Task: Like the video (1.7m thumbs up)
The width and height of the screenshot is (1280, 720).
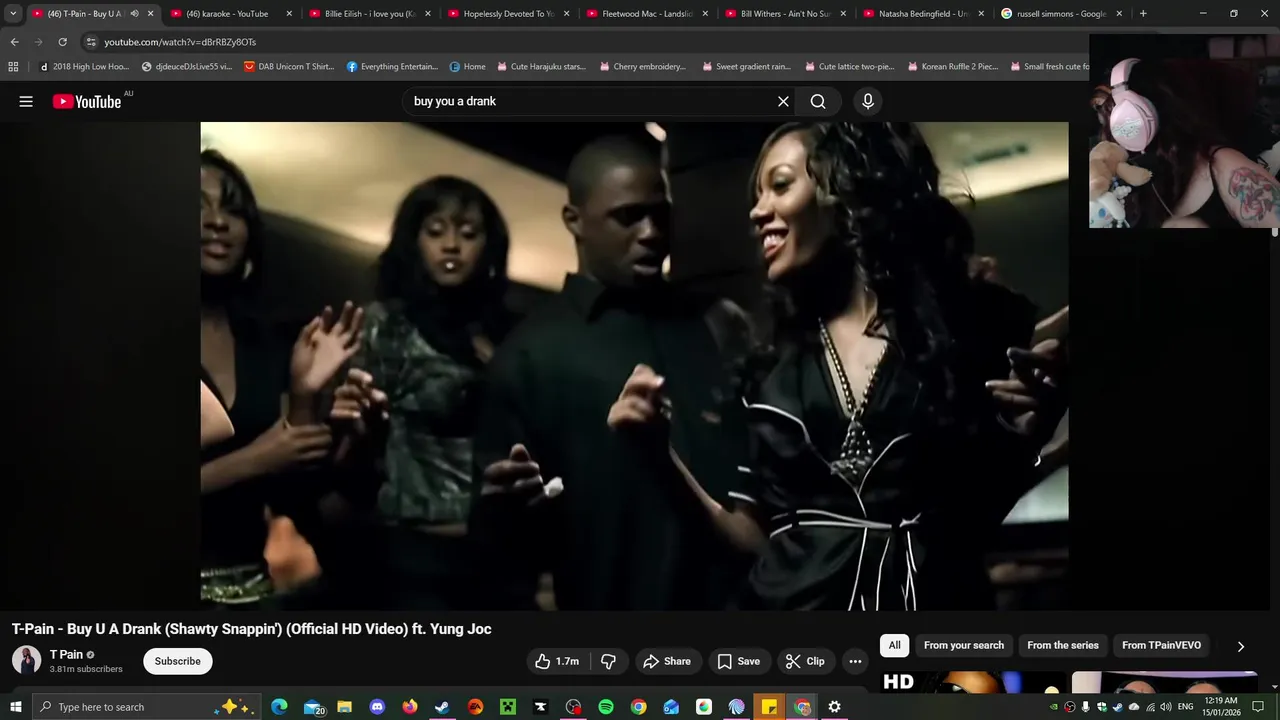Action: click(558, 661)
